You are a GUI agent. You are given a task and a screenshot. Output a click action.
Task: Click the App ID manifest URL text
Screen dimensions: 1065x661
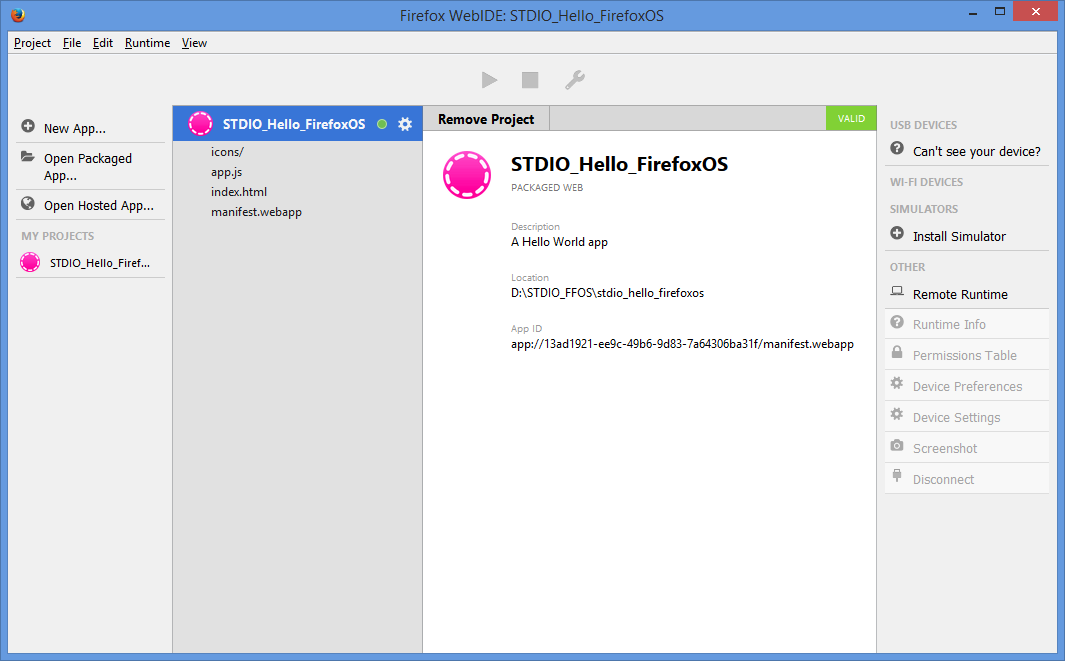682,344
